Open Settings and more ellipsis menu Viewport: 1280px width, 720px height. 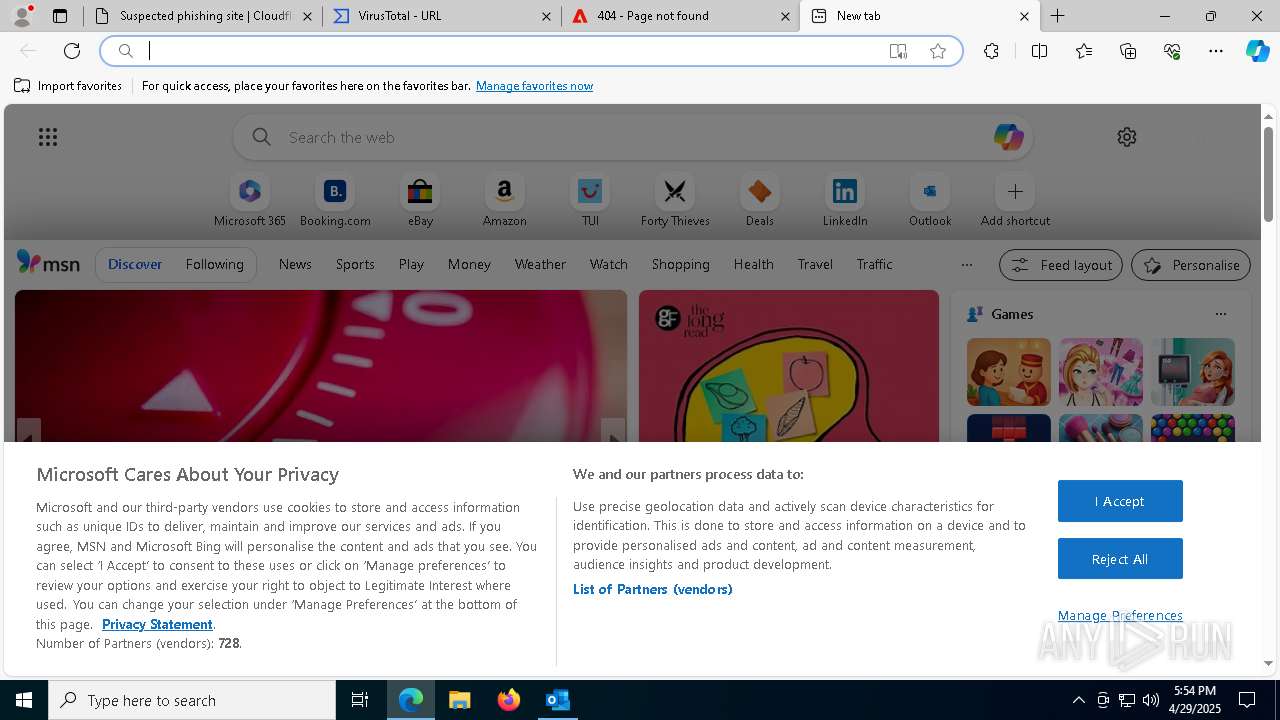(1216, 51)
